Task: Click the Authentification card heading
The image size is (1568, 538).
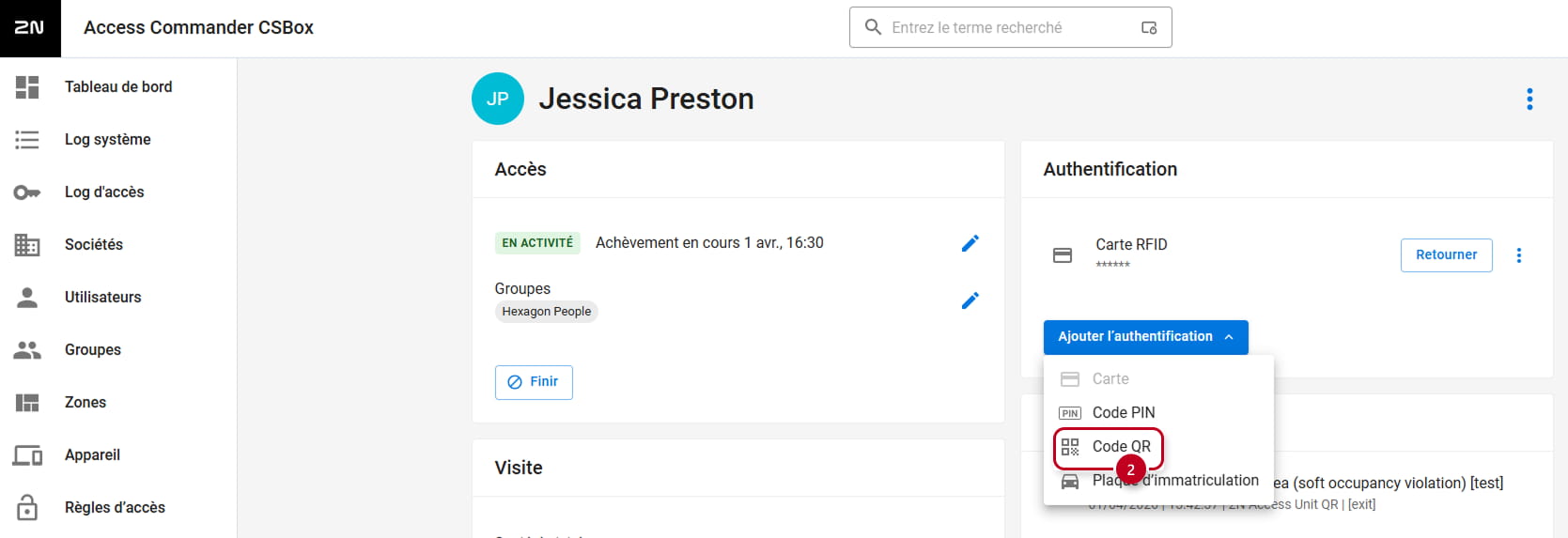Action: pos(1110,169)
